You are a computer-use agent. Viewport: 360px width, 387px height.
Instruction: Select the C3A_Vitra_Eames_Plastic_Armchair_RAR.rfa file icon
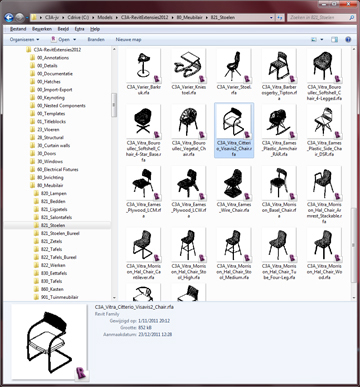click(279, 122)
